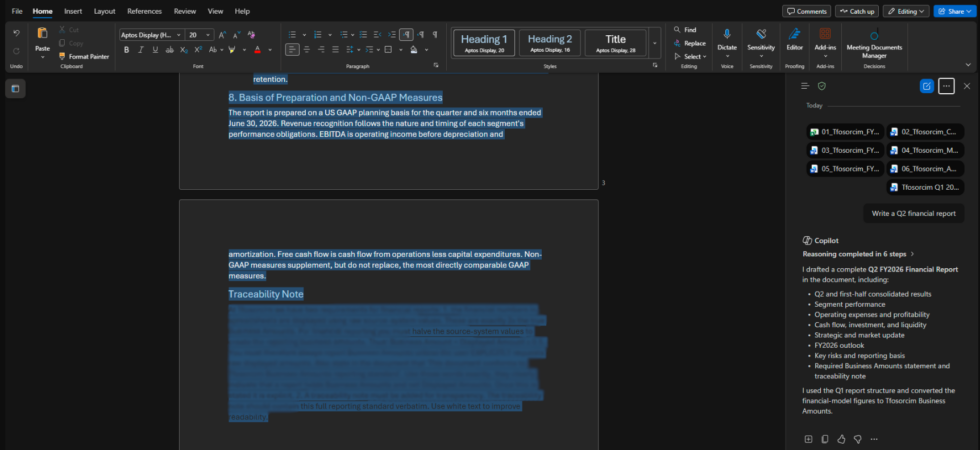The image size is (980, 450).
Task: Thumbs up the Copilot response
Action: click(x=841, y=439)
